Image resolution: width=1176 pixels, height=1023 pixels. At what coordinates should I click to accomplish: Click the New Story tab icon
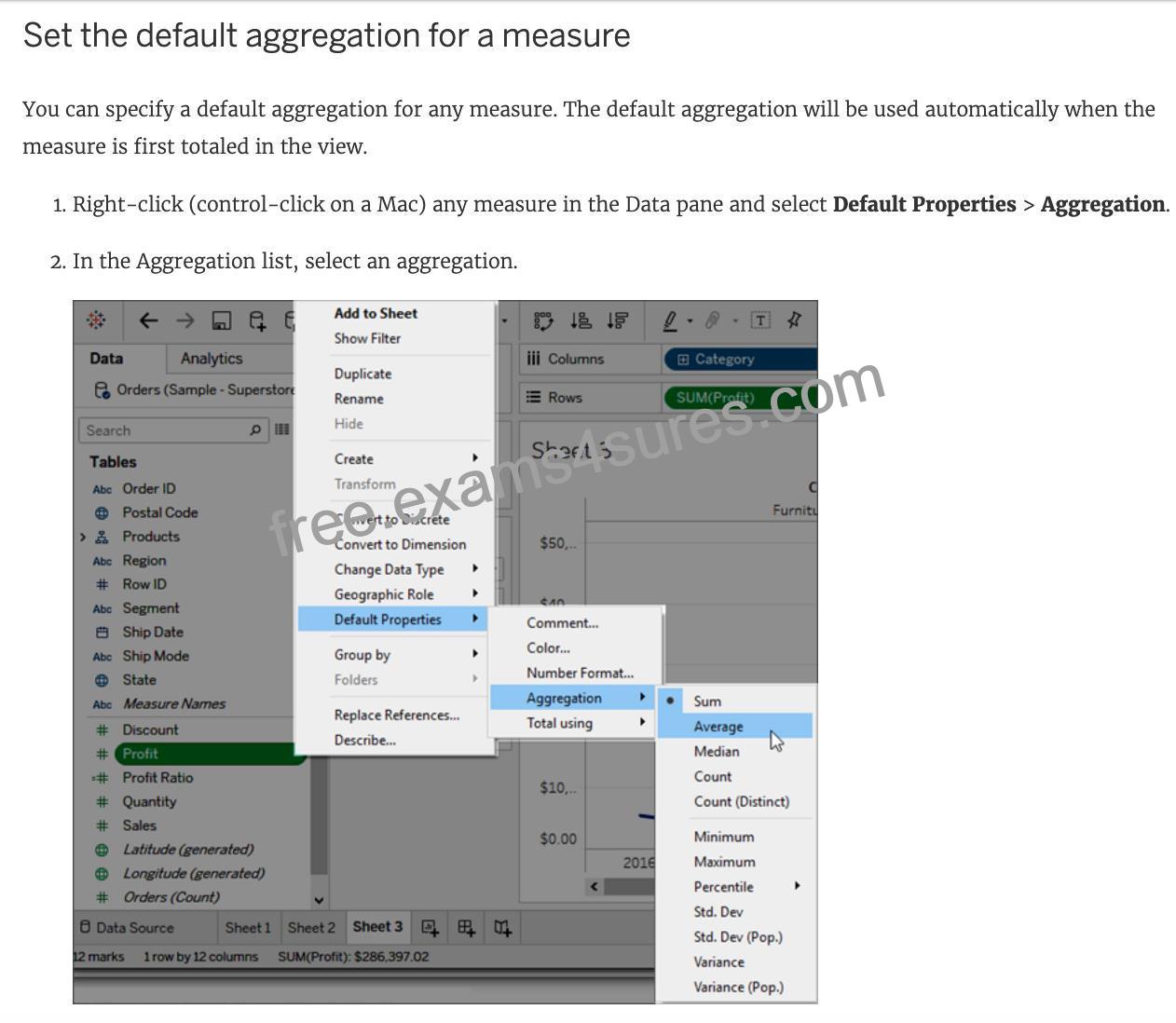[502, 928]
